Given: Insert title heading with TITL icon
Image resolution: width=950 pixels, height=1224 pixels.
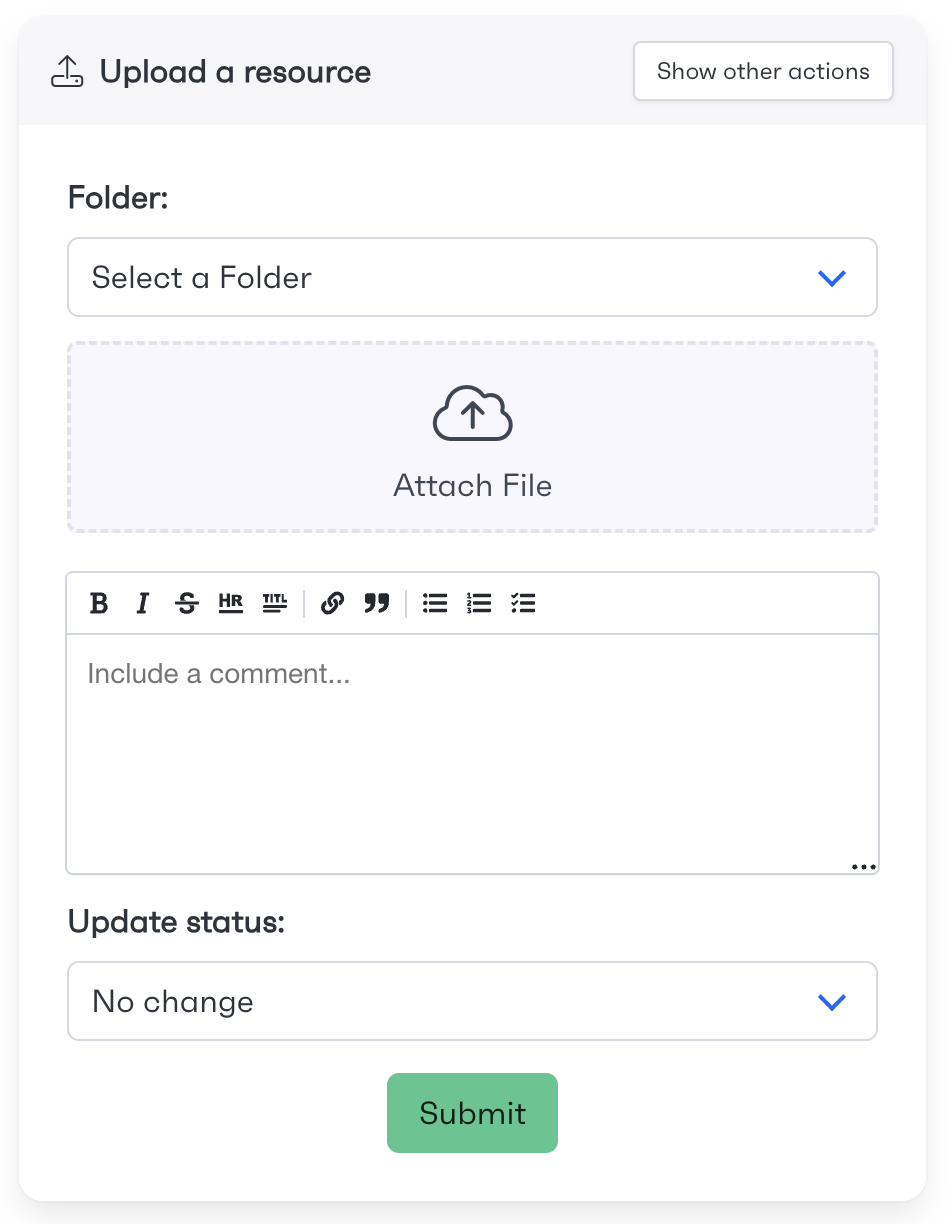Looking at the screenshot, I should 275,603.
